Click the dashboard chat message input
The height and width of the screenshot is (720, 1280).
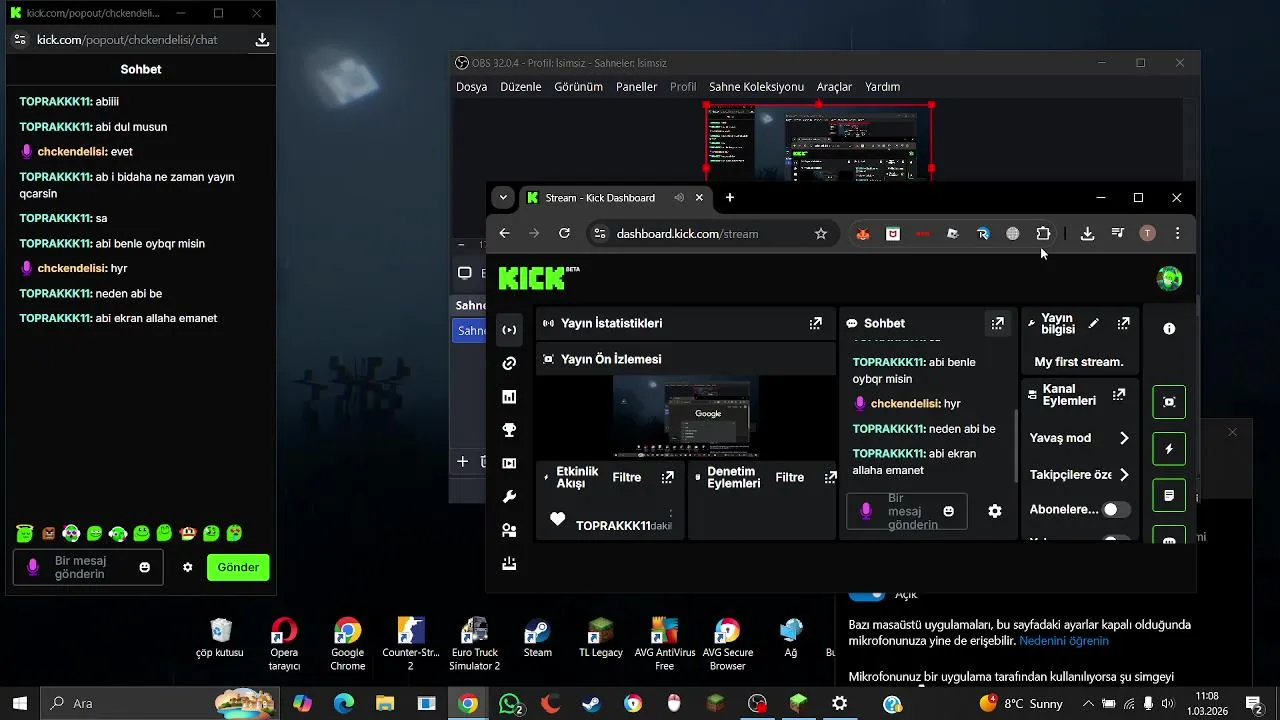click(906, 511)
